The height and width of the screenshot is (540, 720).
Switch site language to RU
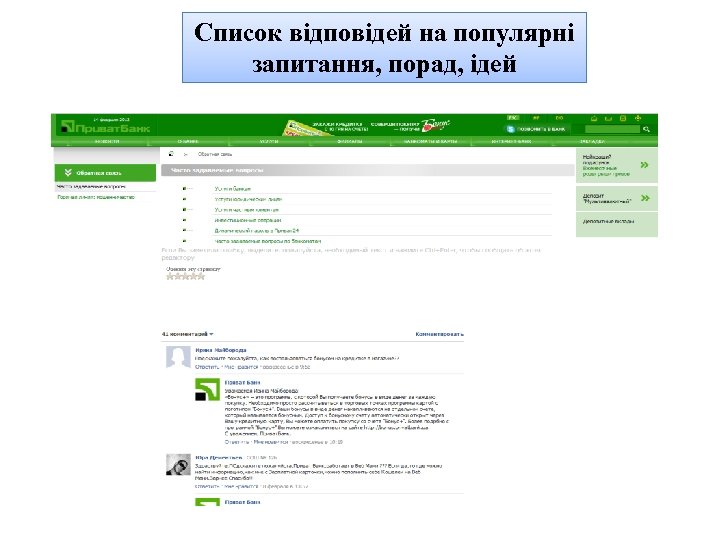click(513, 118)
